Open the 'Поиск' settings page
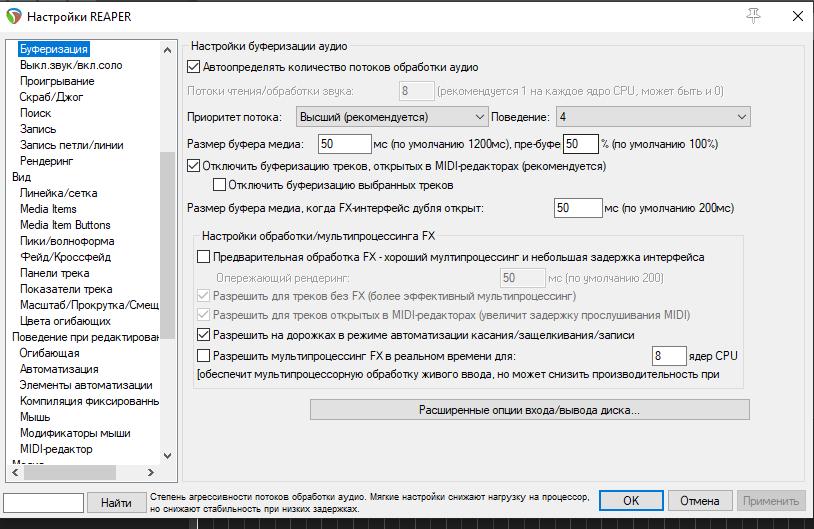The height and width of the screenshot is (529, 814). tap(35, 113)
